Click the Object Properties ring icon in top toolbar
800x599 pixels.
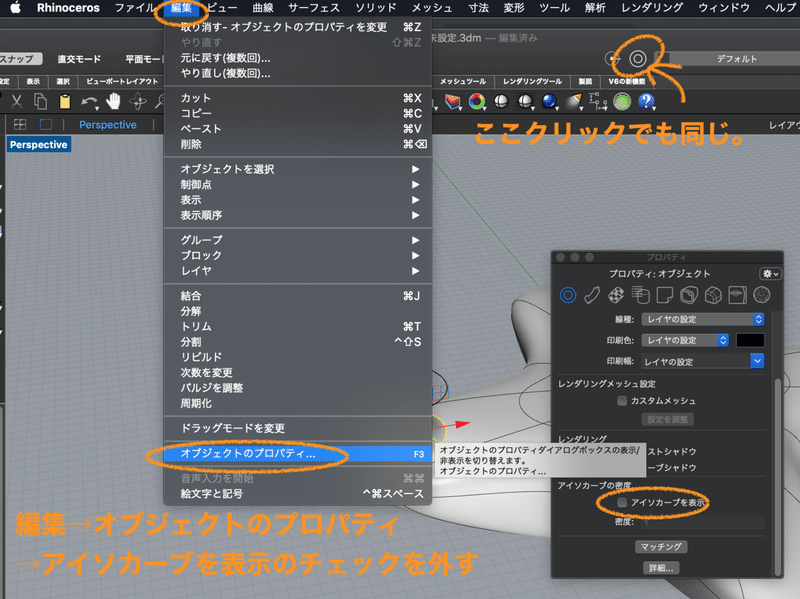click(638, 59)
